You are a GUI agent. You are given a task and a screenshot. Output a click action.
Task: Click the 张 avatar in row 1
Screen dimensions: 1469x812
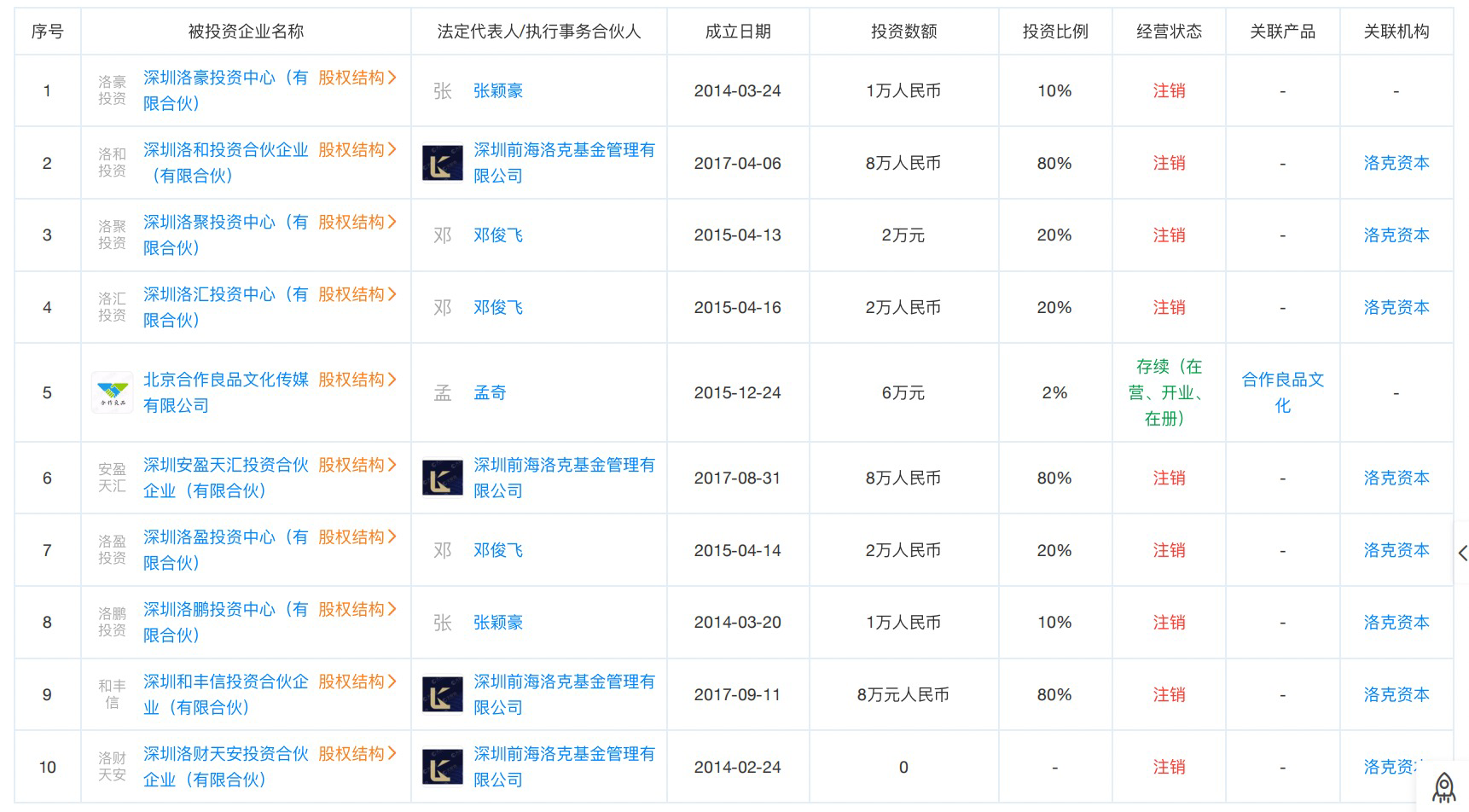pyautogui.click(x=443, y=91)
